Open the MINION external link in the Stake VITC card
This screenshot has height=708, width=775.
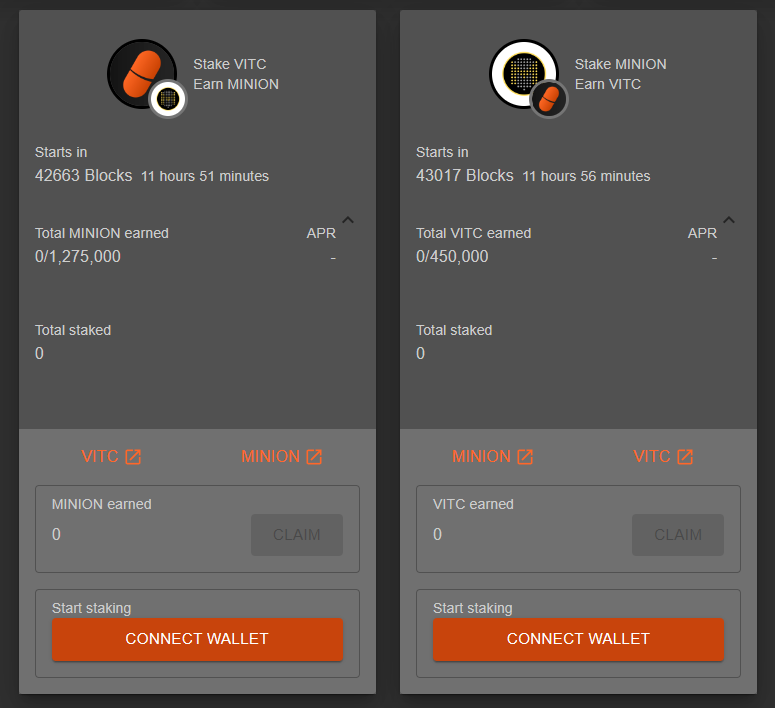[282, 456]
